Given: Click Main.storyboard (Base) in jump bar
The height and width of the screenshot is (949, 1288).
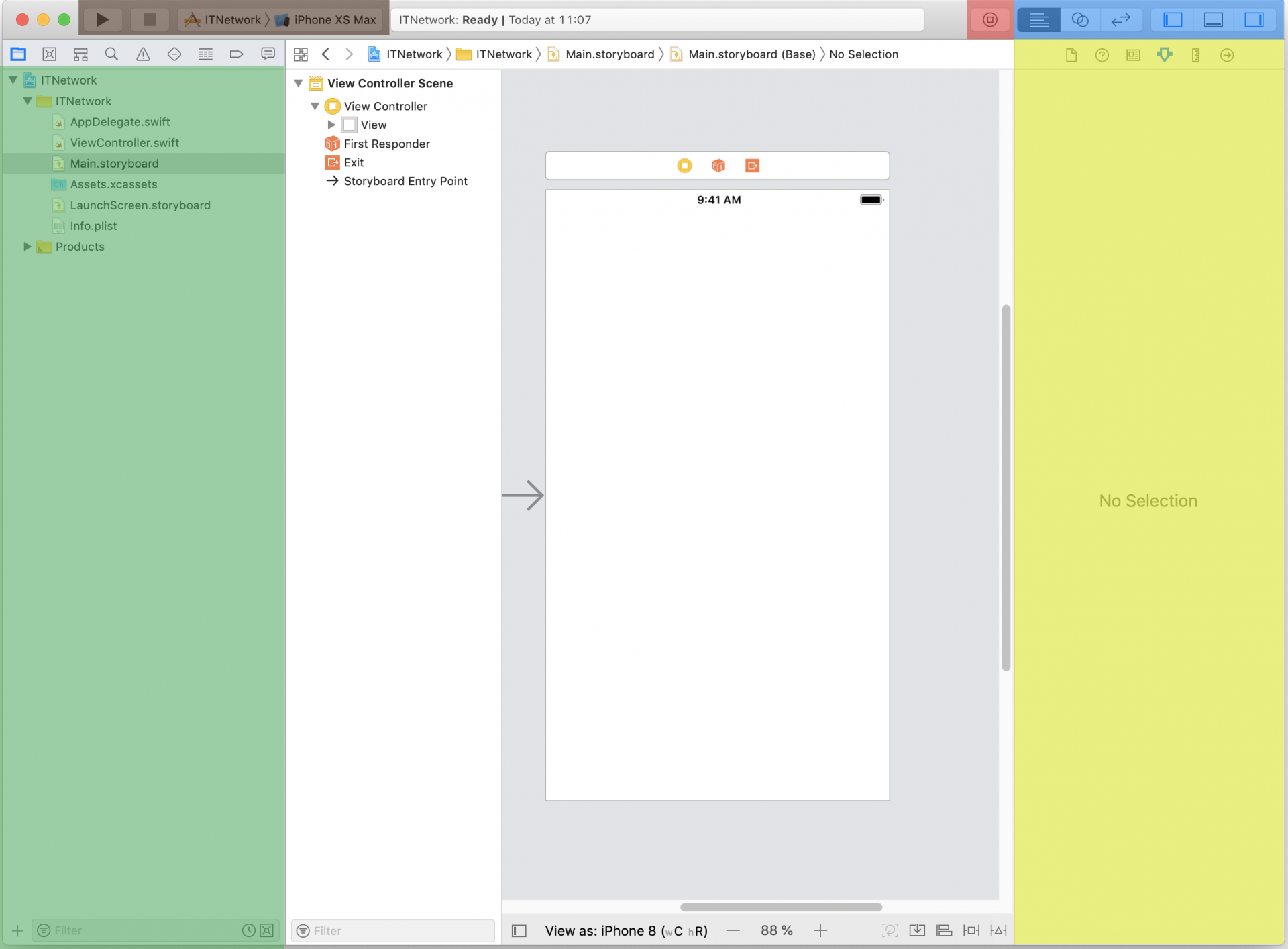Looking at the screenshot, I should (743, 54).
